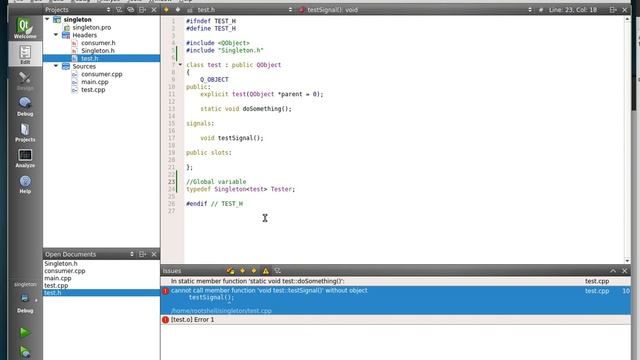640x360 pixels.
Task: Click the Start Debugging run button
Action: coord(24,352)
